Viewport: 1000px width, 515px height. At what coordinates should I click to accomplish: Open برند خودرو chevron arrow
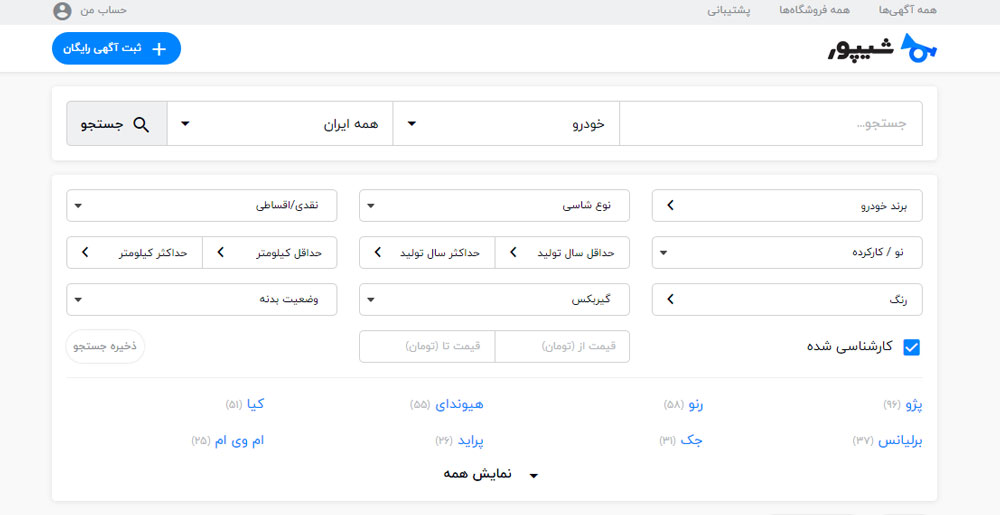click(x=670, y=205)
